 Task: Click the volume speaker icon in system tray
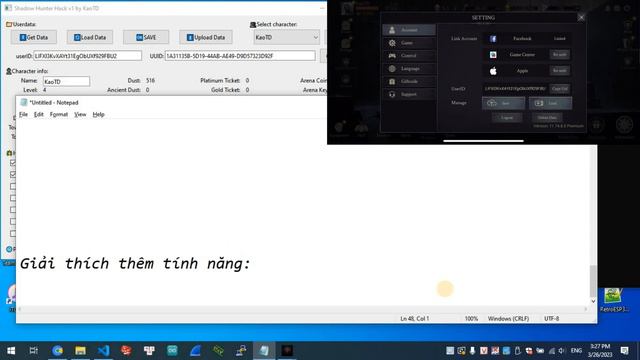562,351
